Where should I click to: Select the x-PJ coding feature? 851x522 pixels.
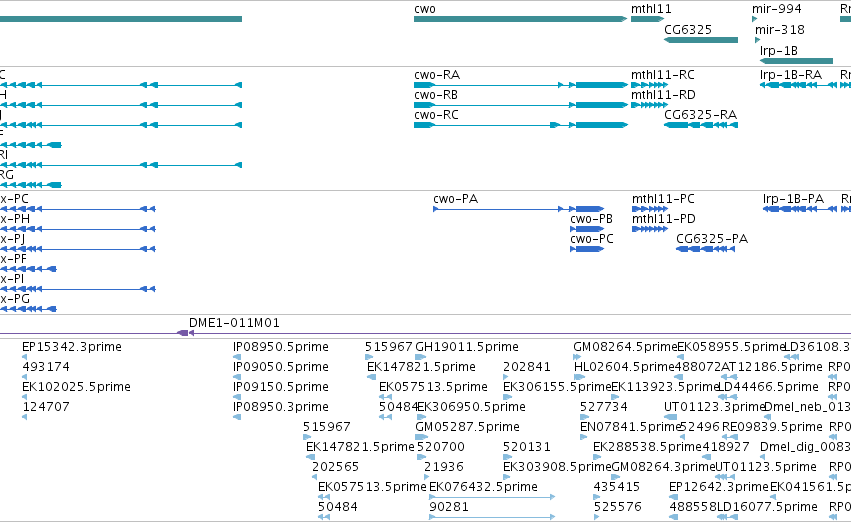click(78, 249)
